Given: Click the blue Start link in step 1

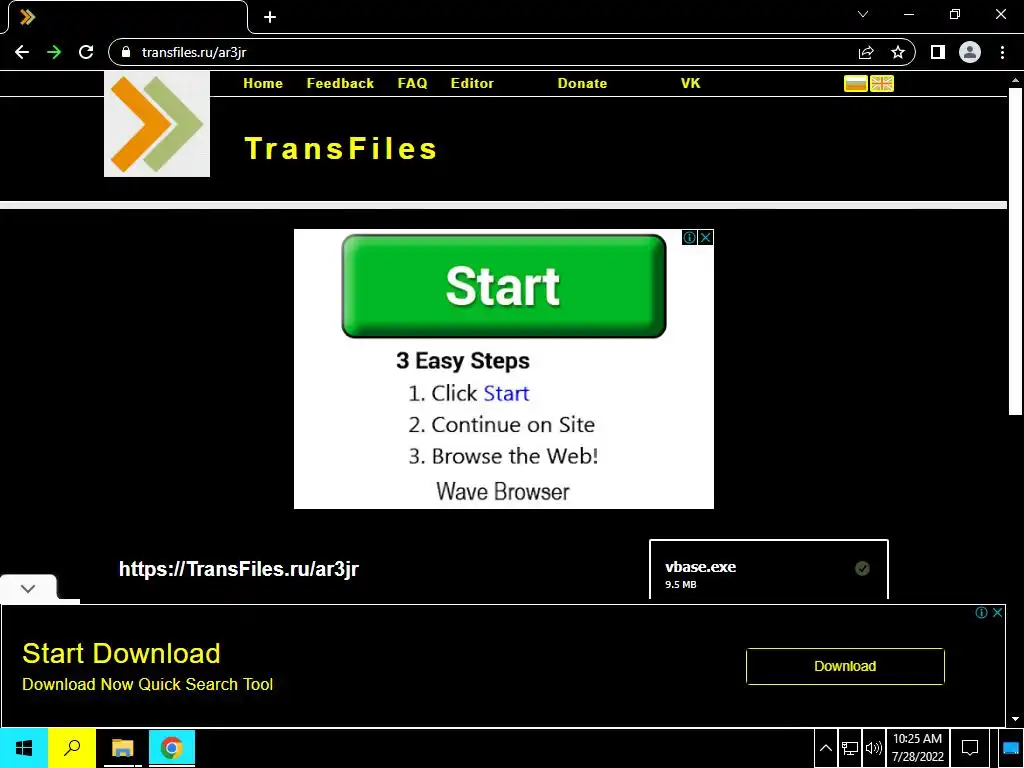Looking at the screenshot, I should point(506,393).
